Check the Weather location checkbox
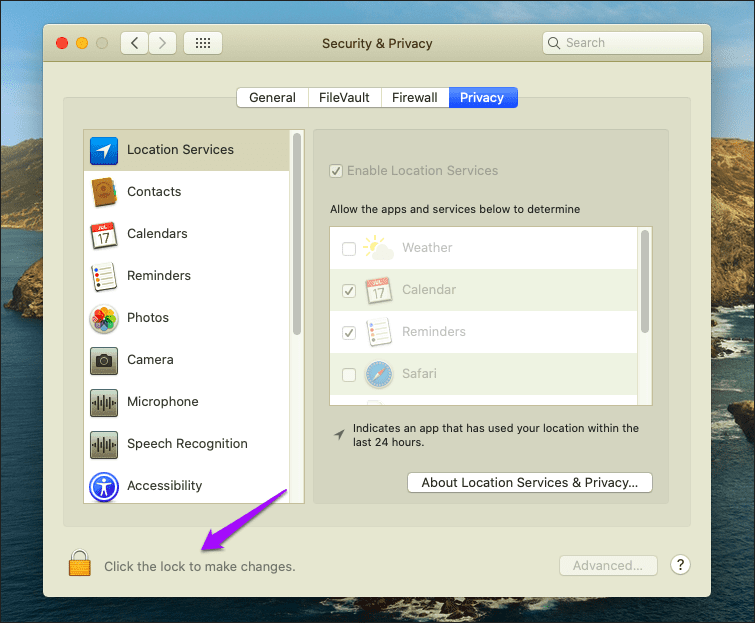Screen dimensions: 755x623 349,248
